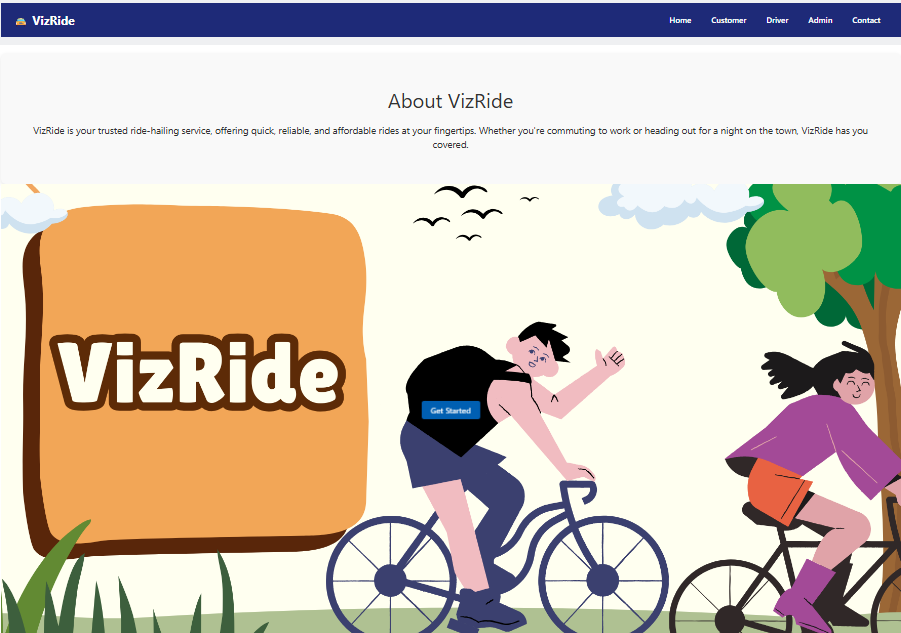Viewport: 901px width, 633px height.
Task: Click the male cyclist's waving hand
Action: 610,359
